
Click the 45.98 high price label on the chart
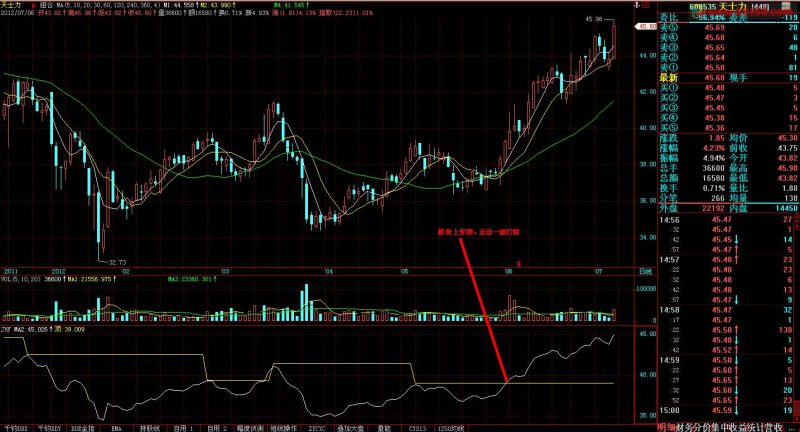point(594,19)
